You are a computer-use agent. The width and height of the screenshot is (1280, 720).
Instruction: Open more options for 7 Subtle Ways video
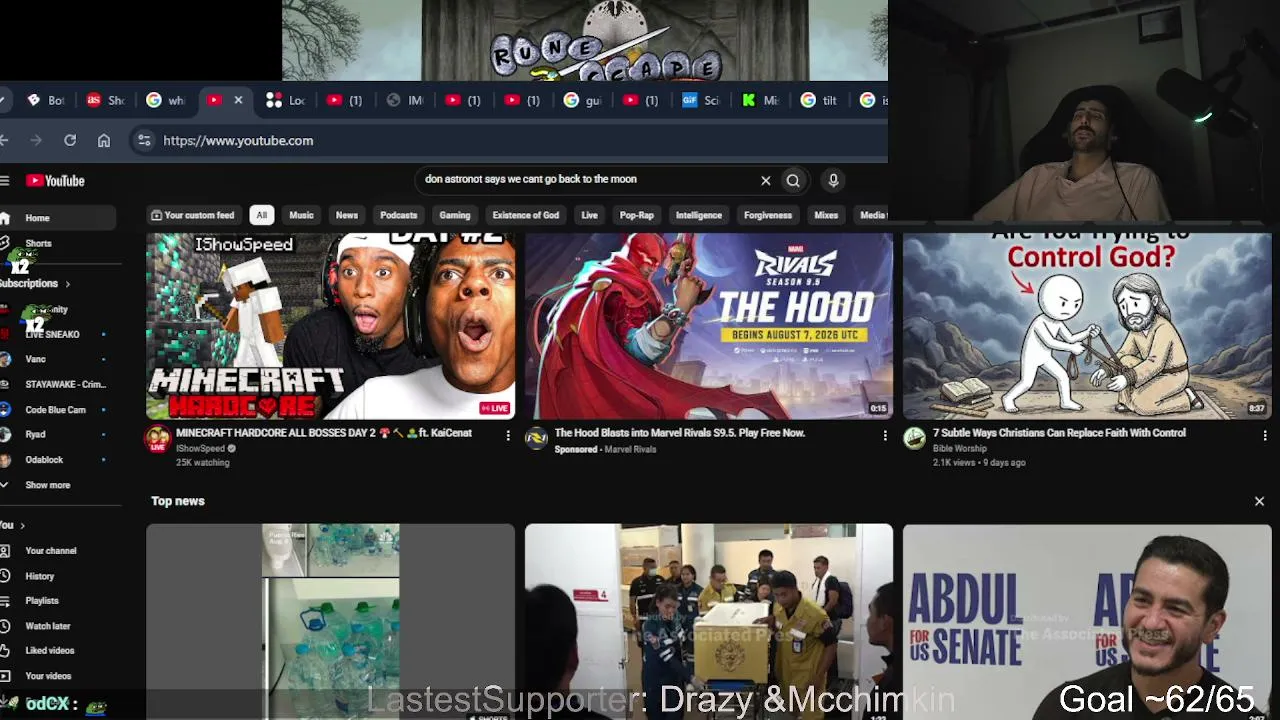coord(1264,435)
